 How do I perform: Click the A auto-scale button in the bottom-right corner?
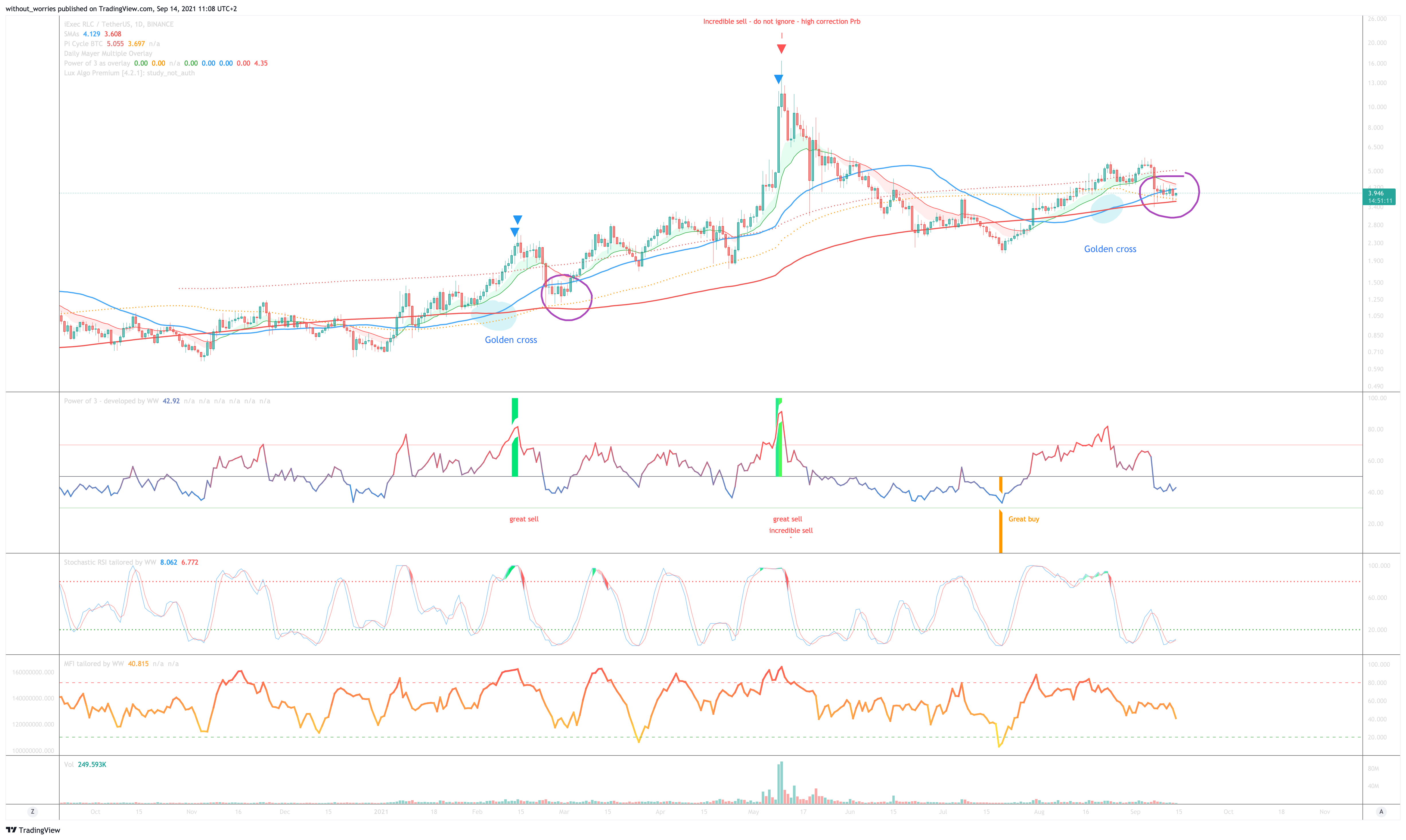(1381, 812)
